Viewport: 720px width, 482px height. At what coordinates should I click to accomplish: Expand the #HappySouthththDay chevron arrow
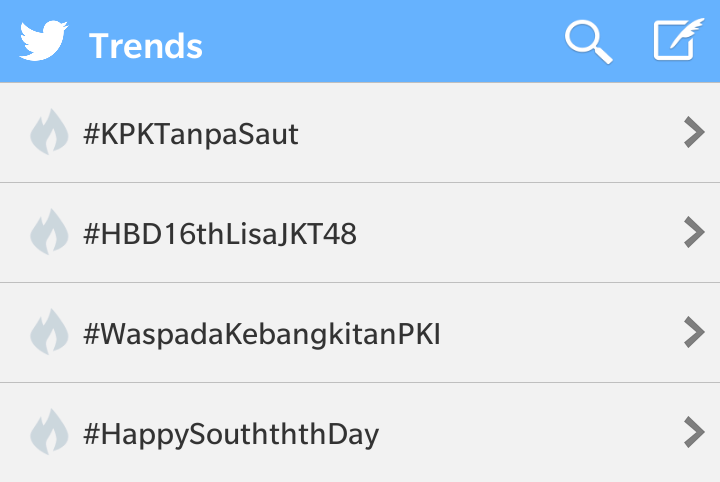coord(694,432)
